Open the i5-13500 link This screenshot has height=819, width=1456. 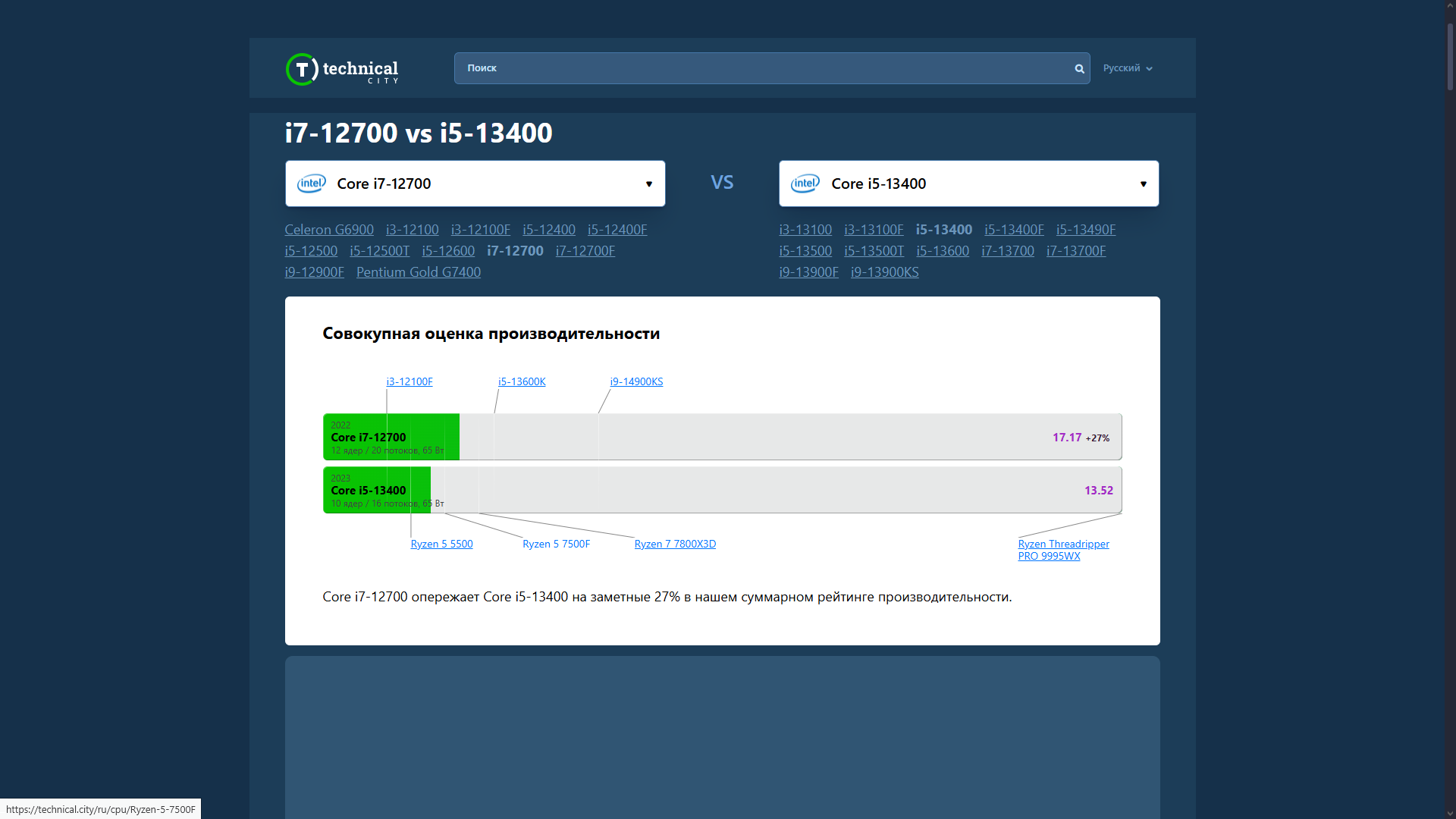pyautogui.click(x=805, y=251)
